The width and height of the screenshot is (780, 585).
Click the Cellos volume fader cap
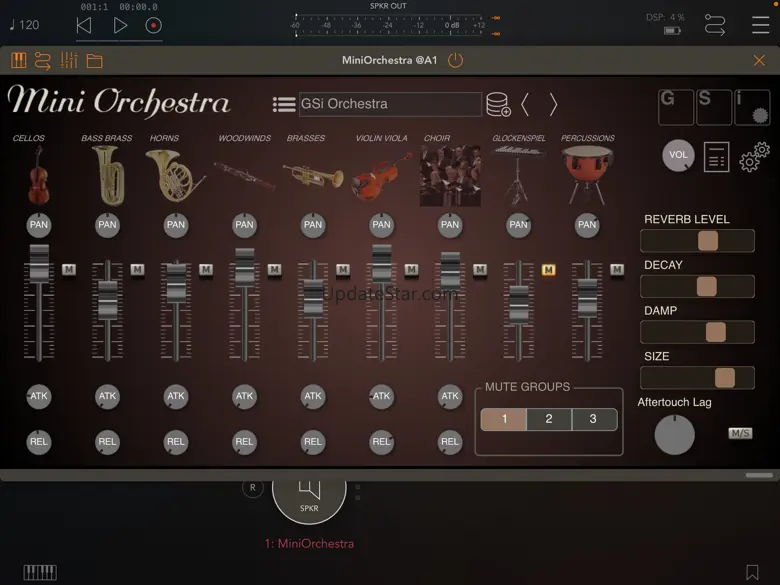click(x=39, y=264)
